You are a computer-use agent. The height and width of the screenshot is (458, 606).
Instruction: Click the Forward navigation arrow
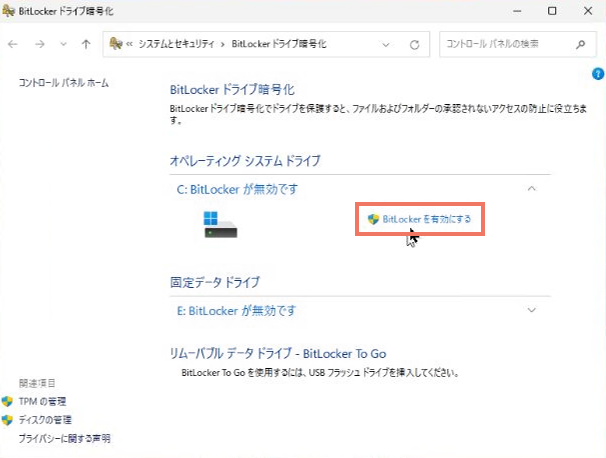(x=39, y=45)
